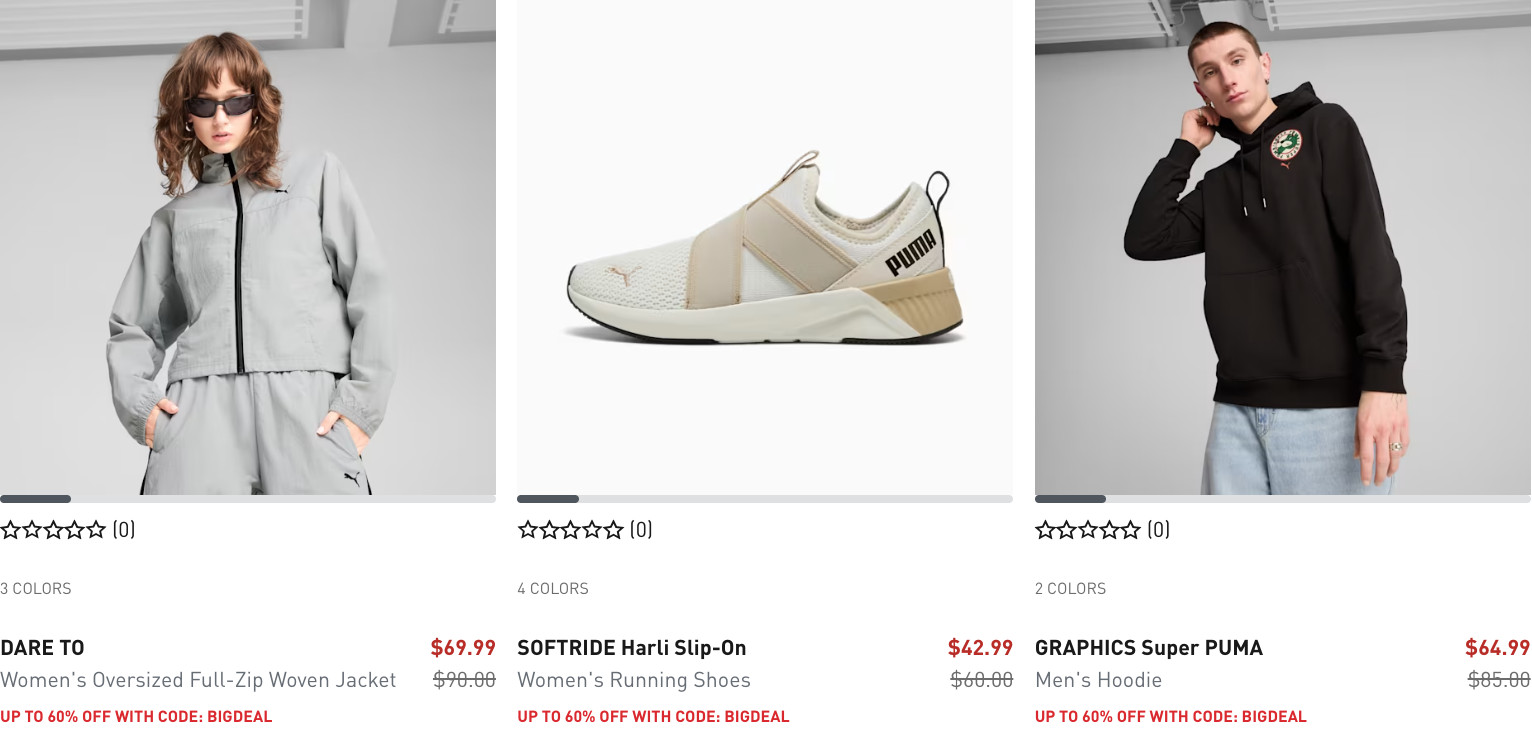Screen dimensions: 1532x744
Task: Click the Men's Hoodie subtitle
Action: click(x=1098, y=680)
